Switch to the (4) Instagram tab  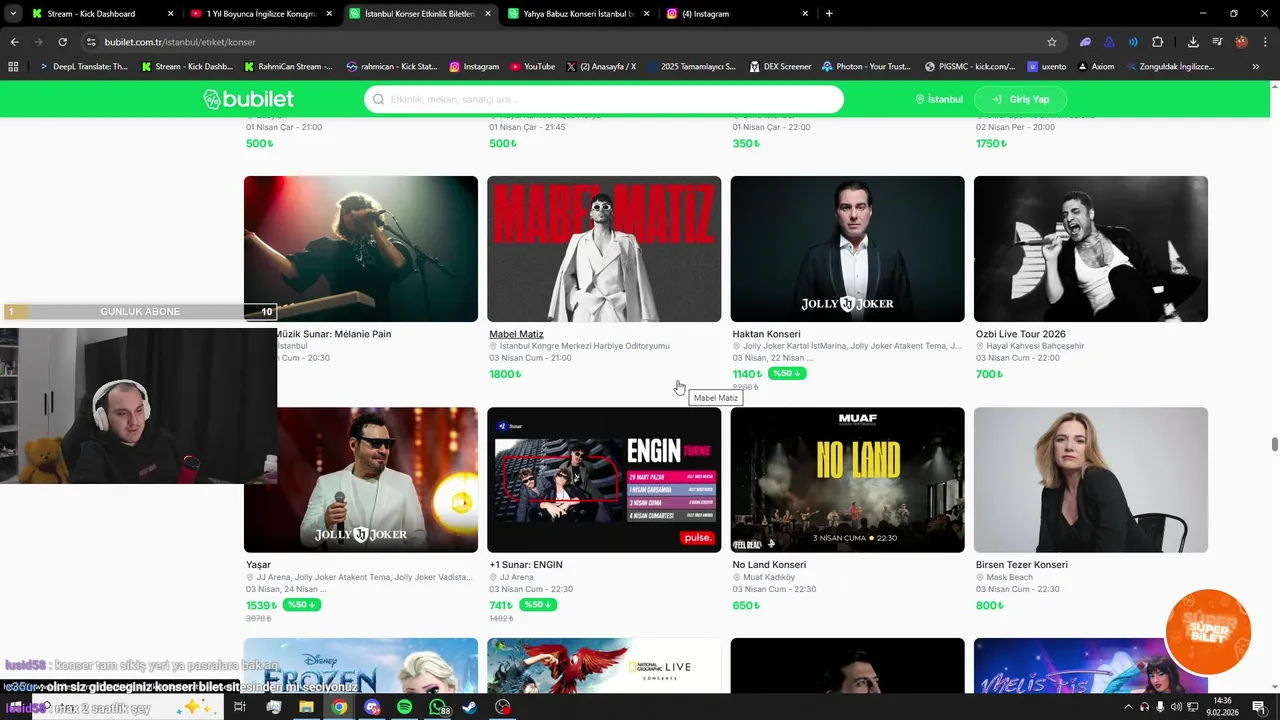pos(737,14)
